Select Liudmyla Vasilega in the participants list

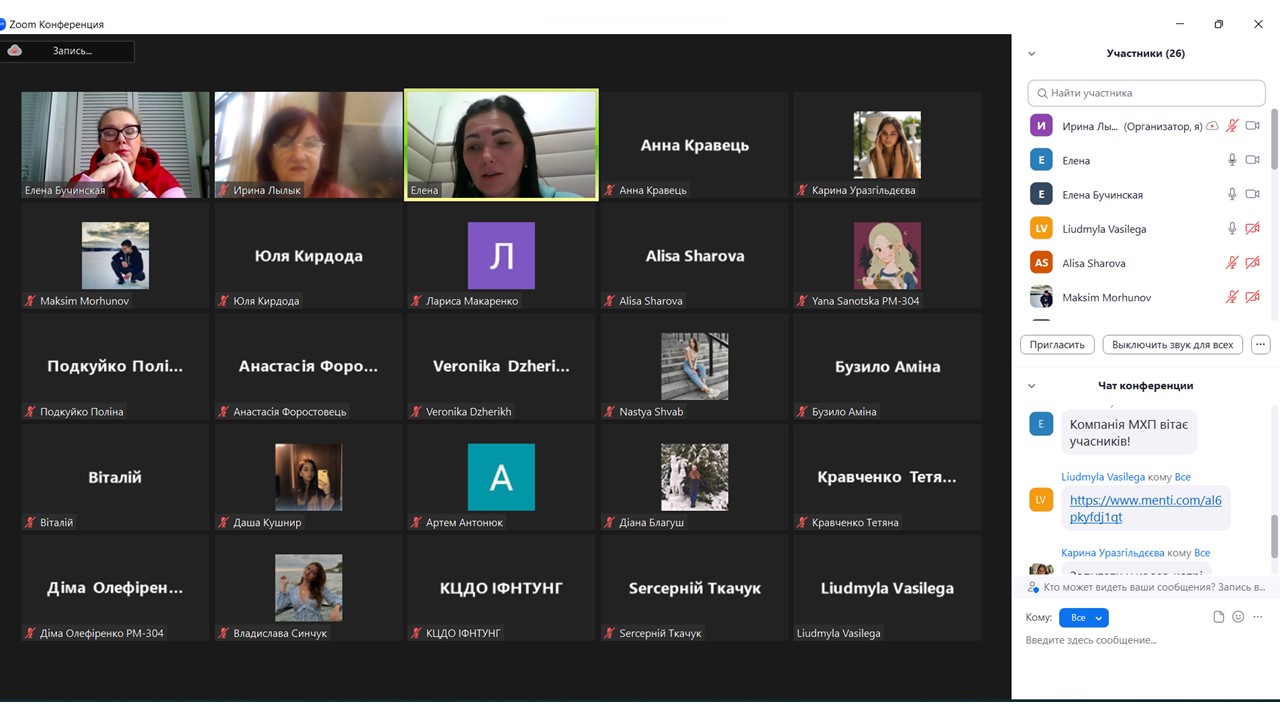pos(1104,229)
